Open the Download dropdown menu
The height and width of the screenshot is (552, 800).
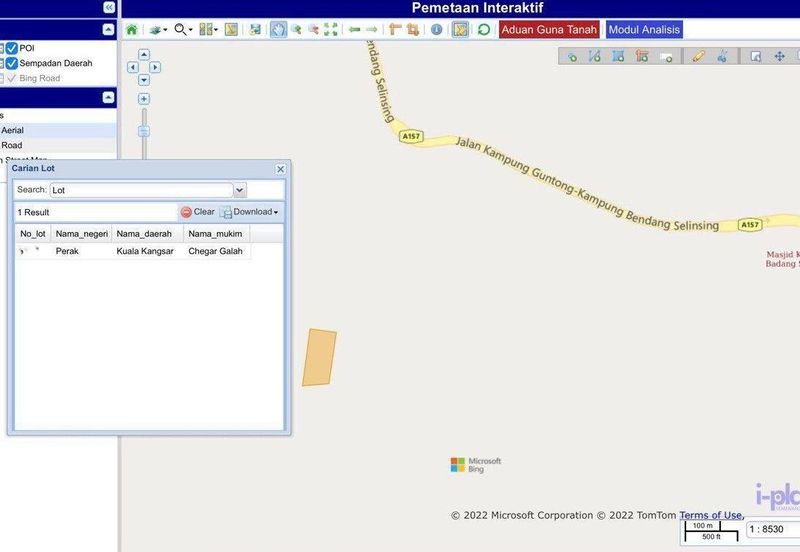(x=251, y=212)
